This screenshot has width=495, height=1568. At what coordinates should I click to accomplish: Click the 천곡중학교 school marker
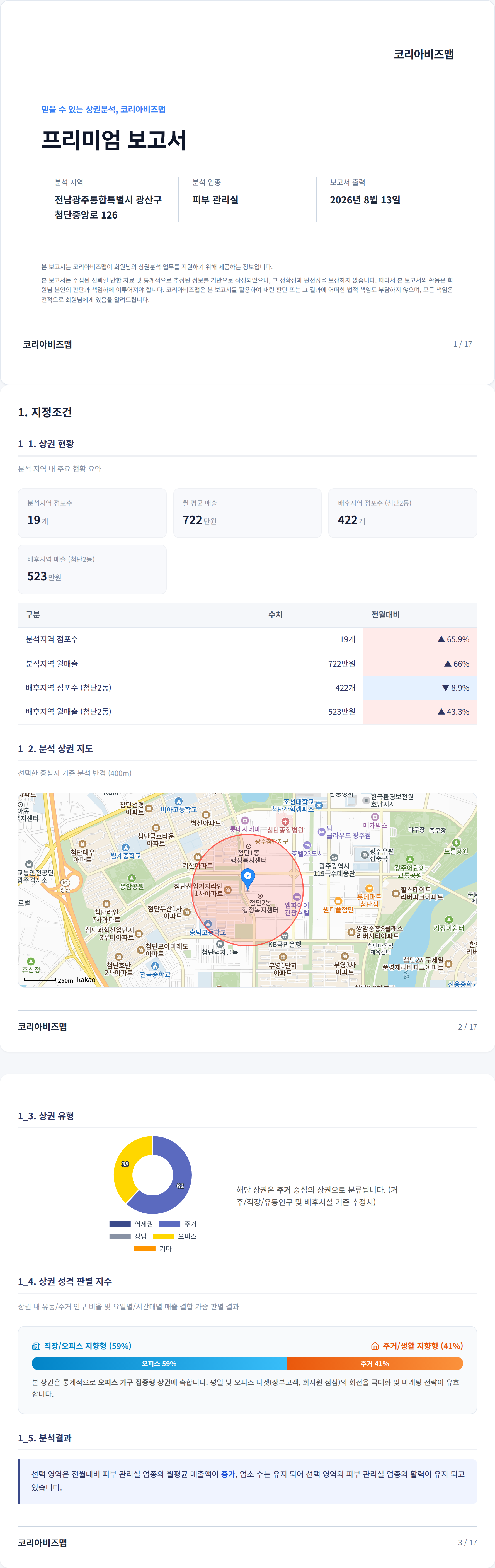coord(155,966)
